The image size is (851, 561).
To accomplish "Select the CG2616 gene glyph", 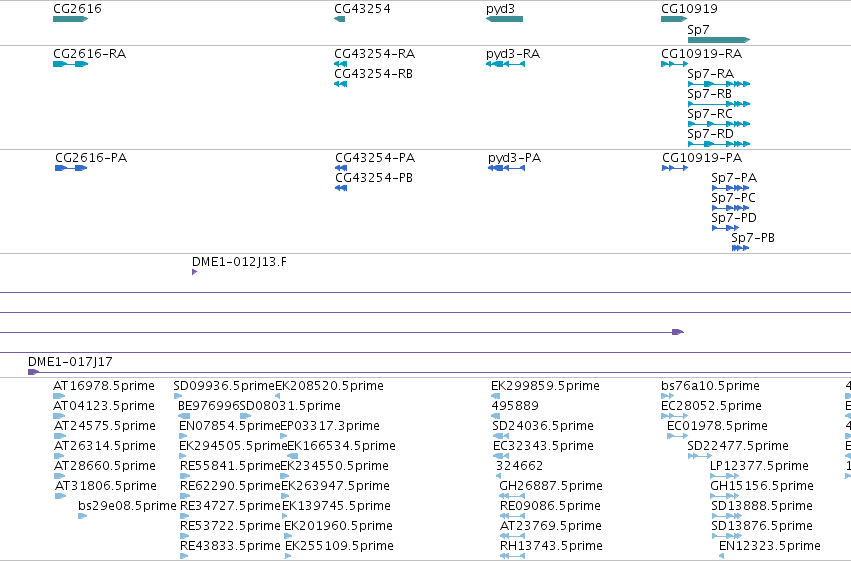I will [x=71, y=19].
